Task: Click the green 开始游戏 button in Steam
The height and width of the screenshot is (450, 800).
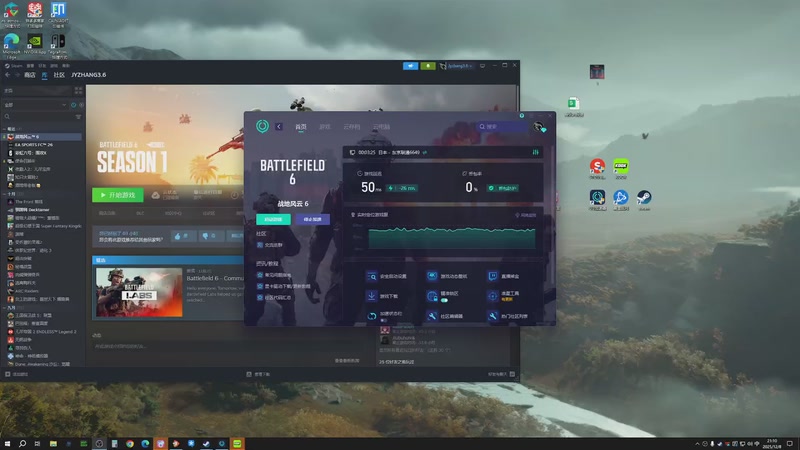Action: pos(118,195)
